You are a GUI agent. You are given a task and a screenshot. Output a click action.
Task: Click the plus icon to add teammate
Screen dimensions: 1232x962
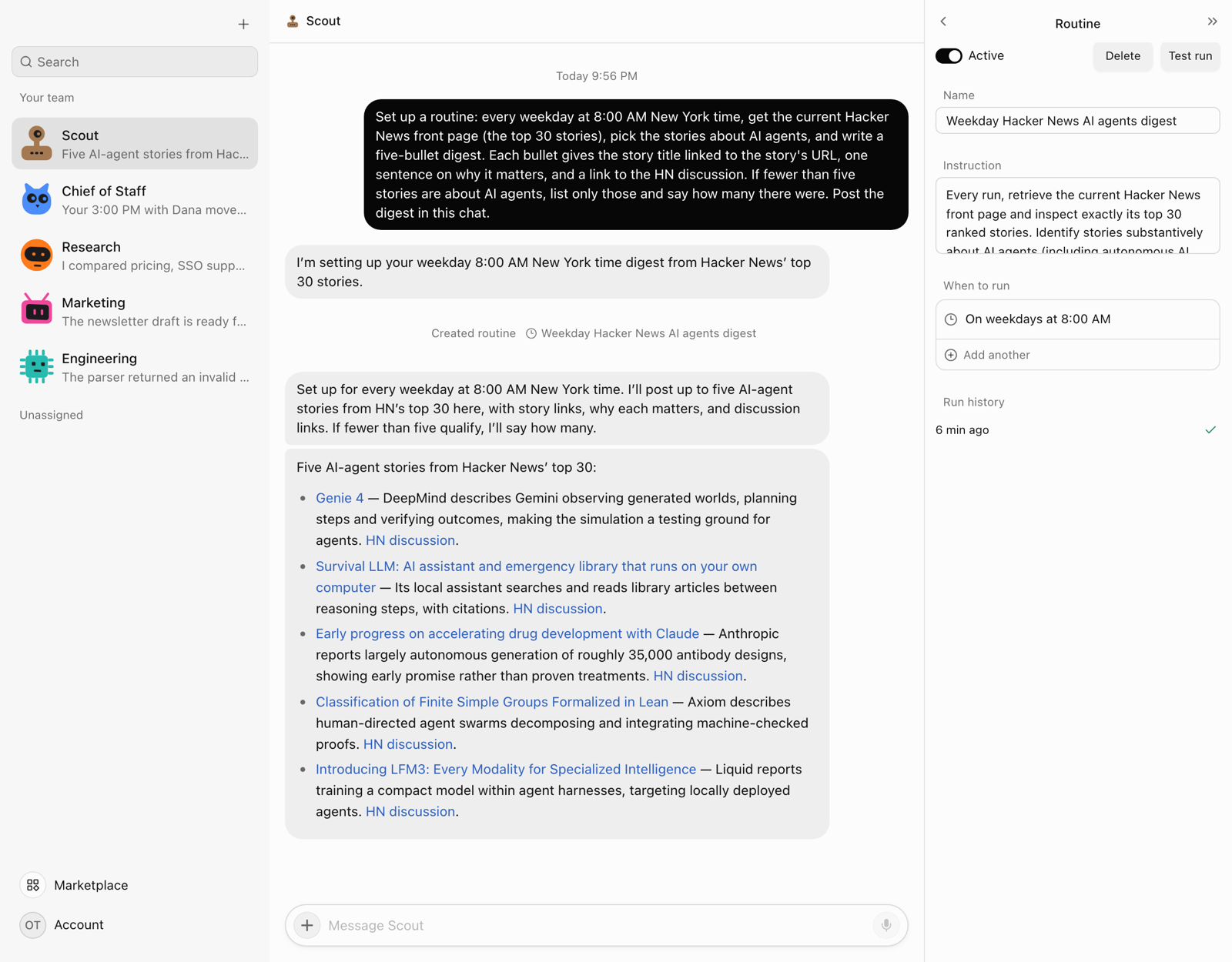point(243,24)
